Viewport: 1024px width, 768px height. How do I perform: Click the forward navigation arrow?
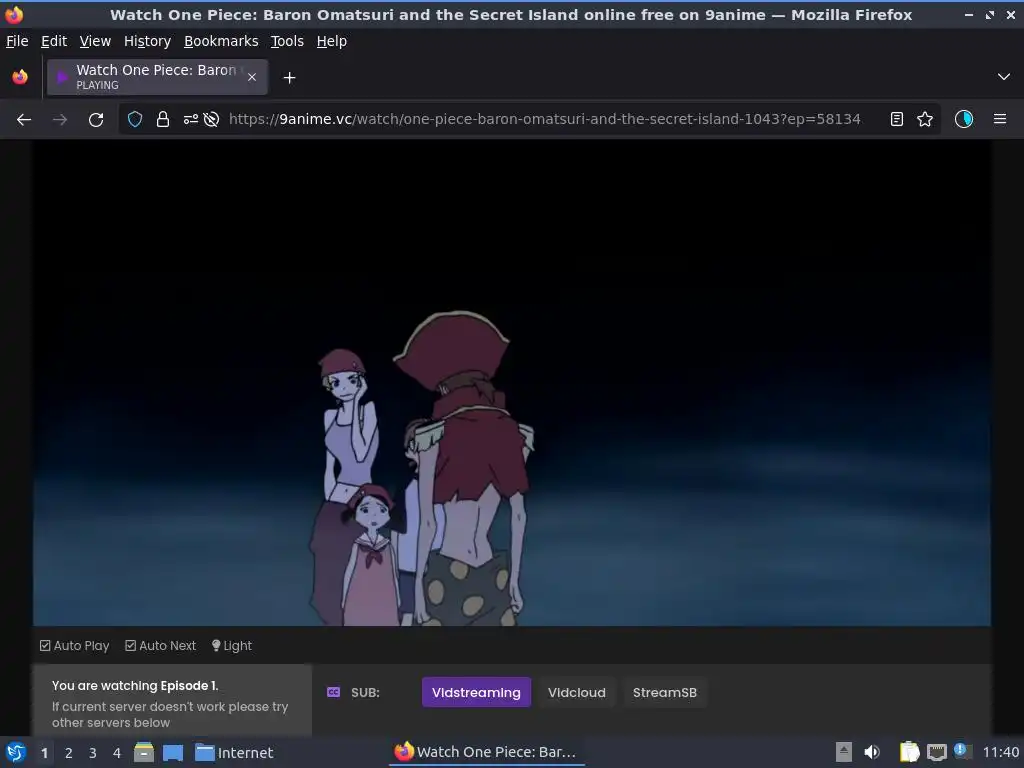60,120
